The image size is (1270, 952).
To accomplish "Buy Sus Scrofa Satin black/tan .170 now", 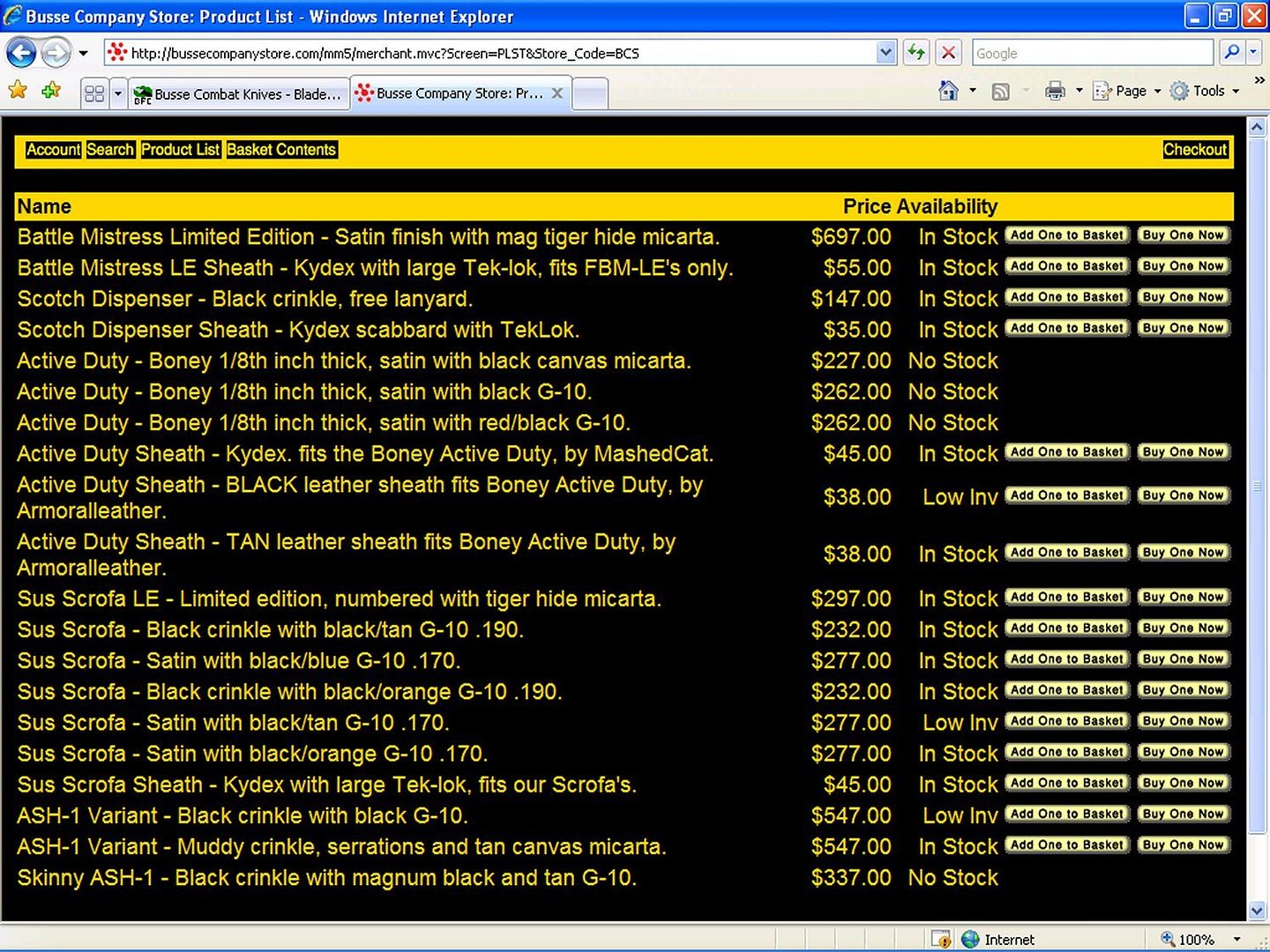I will pos(1184,721).
